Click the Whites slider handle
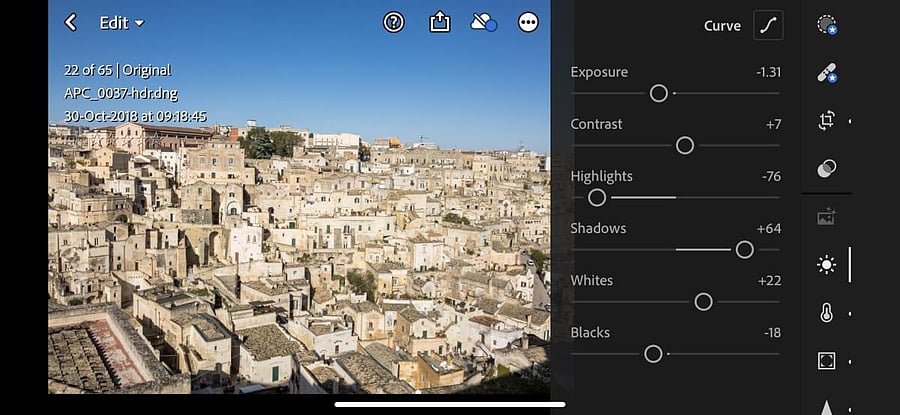This screenshot has width=900, height=415. coord(703,302)
